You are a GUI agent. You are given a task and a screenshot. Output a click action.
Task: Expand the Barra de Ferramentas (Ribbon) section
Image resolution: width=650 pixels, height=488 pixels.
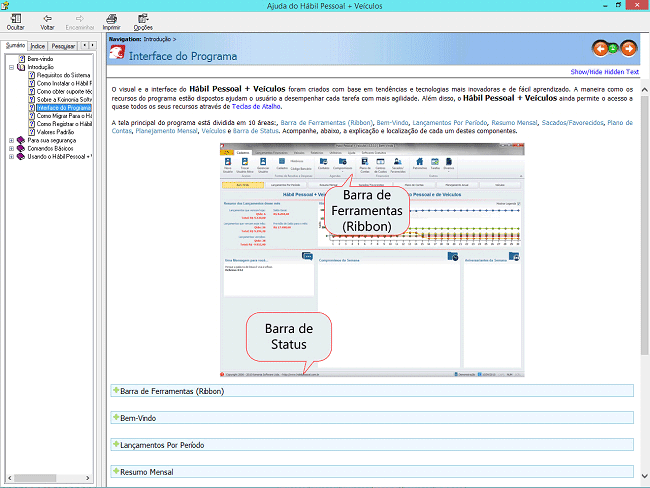372,391
